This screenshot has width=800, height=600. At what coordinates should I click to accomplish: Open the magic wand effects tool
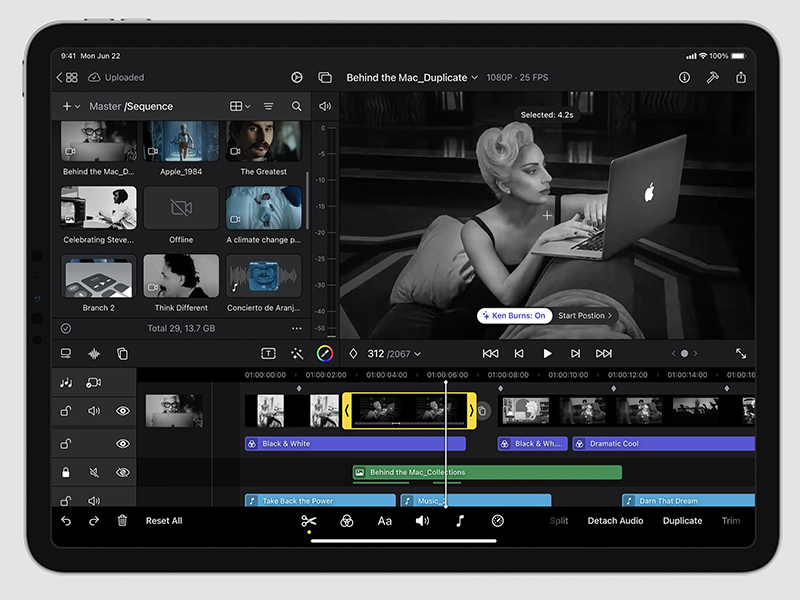(296, 354)
